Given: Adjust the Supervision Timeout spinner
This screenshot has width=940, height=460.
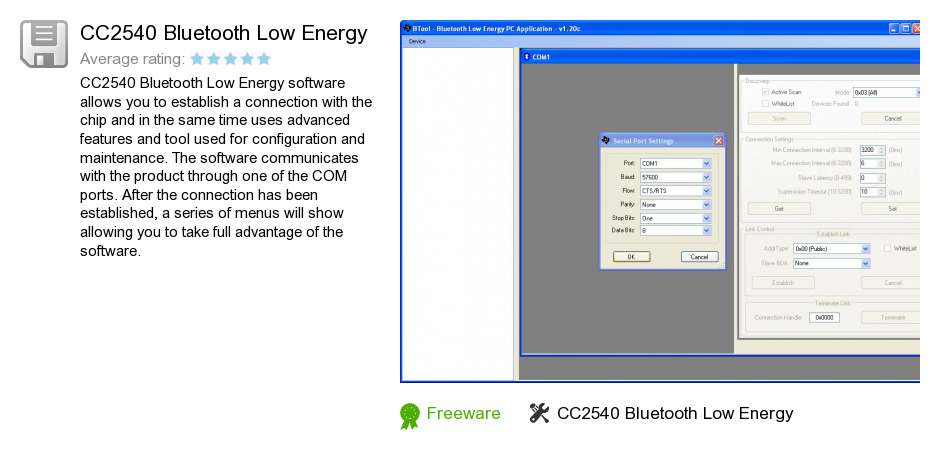Looking at the screenshot, I should tap(881, 192).
